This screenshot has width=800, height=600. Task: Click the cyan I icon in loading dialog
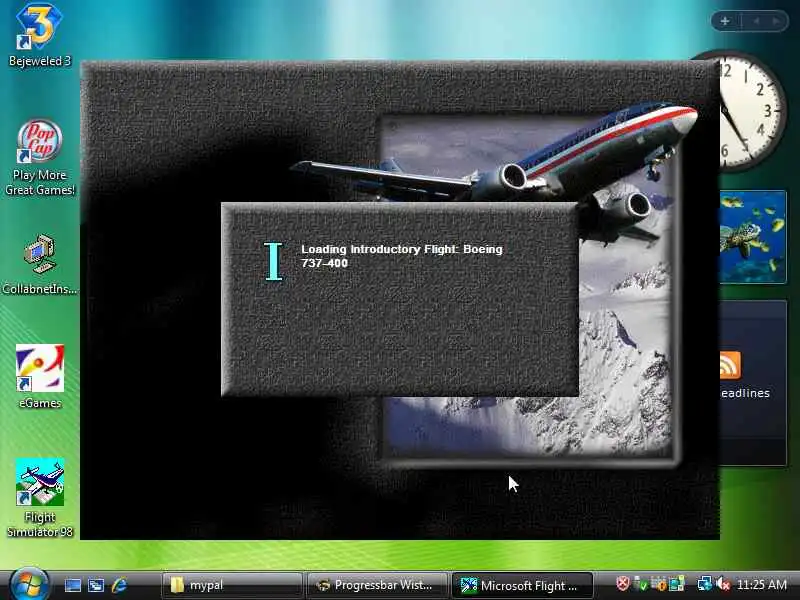pos(273,261)
